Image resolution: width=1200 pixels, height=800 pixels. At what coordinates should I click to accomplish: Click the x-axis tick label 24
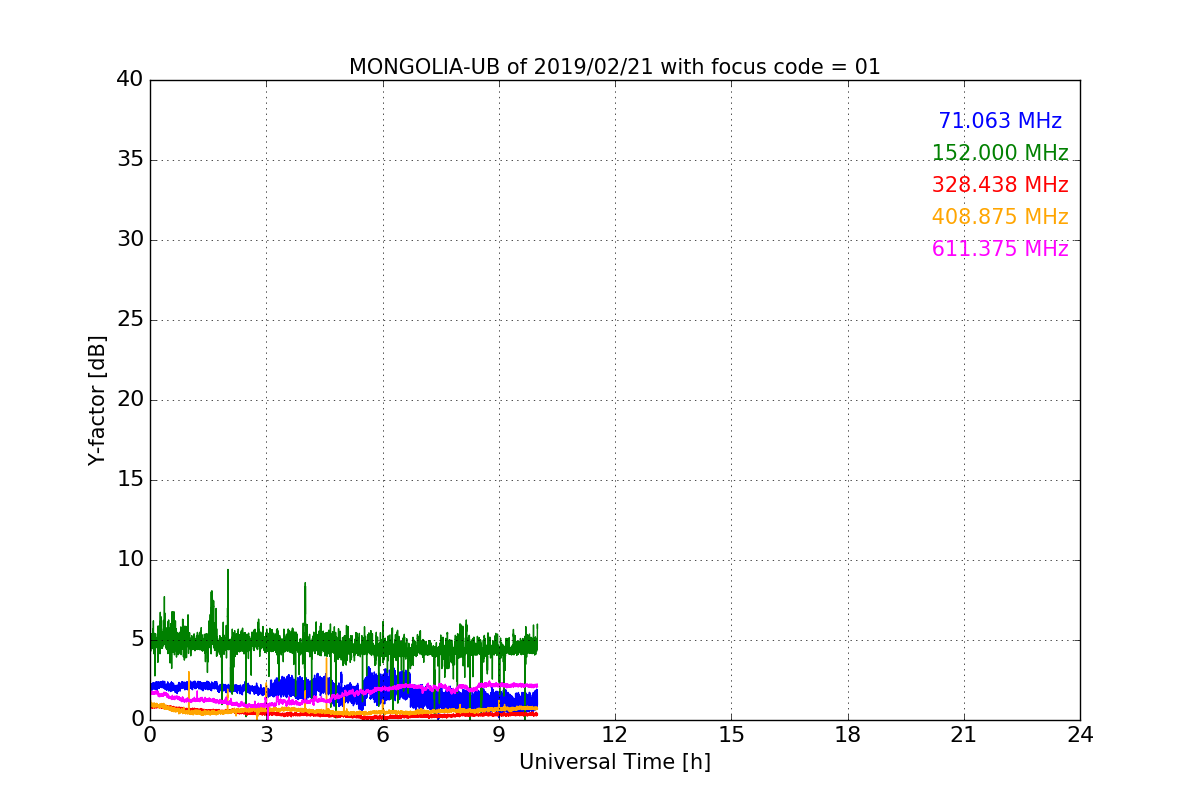(x=1080, y=735)
